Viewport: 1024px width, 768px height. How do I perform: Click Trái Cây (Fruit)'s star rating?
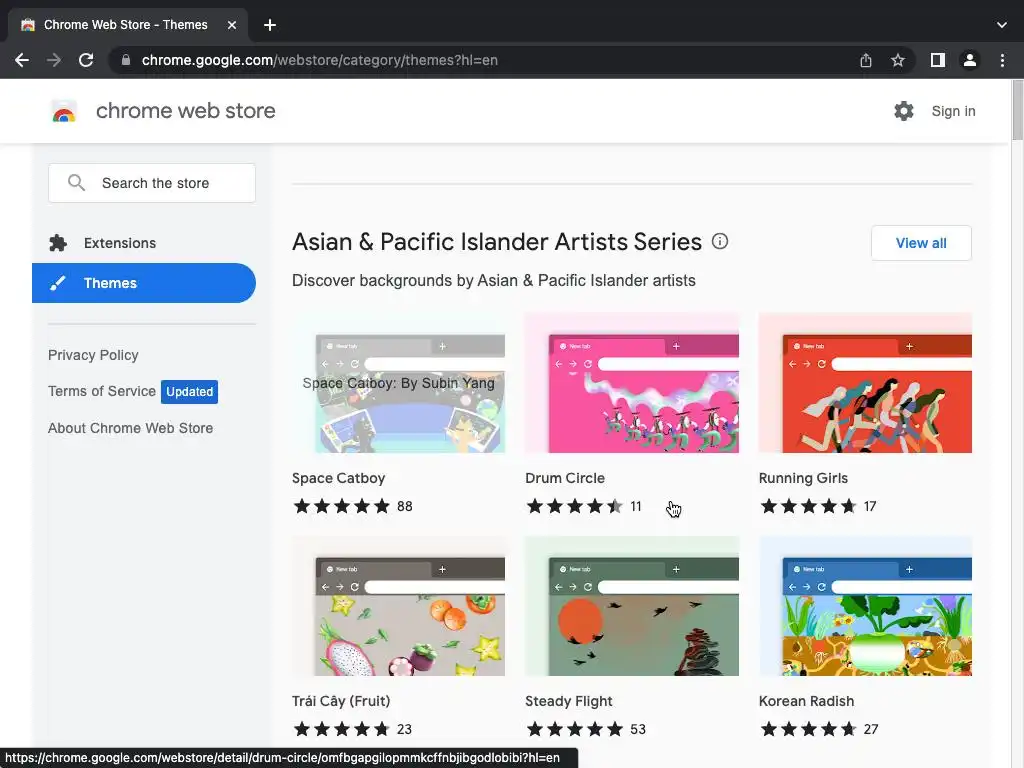coord(342,729)
